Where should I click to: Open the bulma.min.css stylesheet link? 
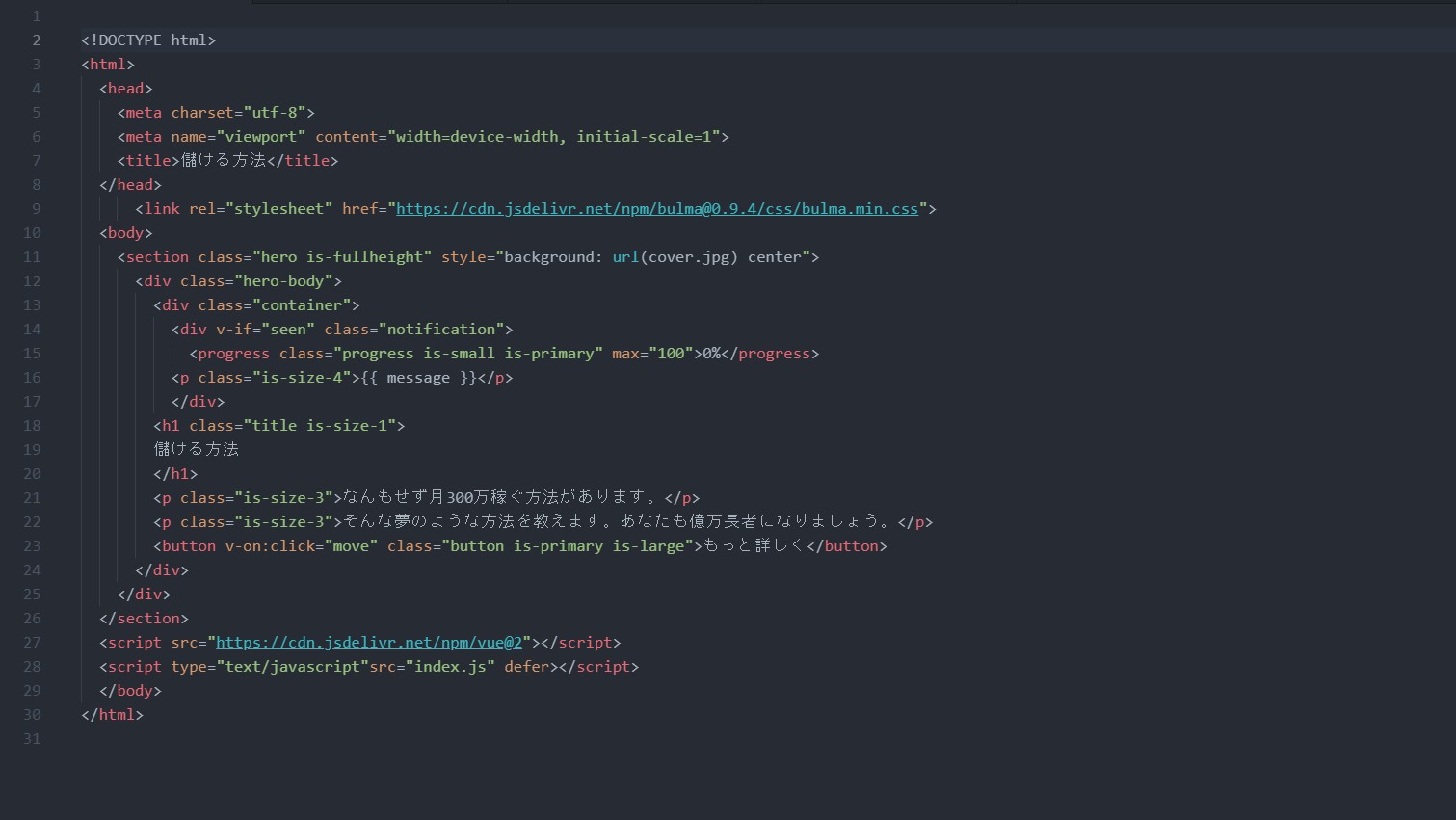tap(657, 209)
